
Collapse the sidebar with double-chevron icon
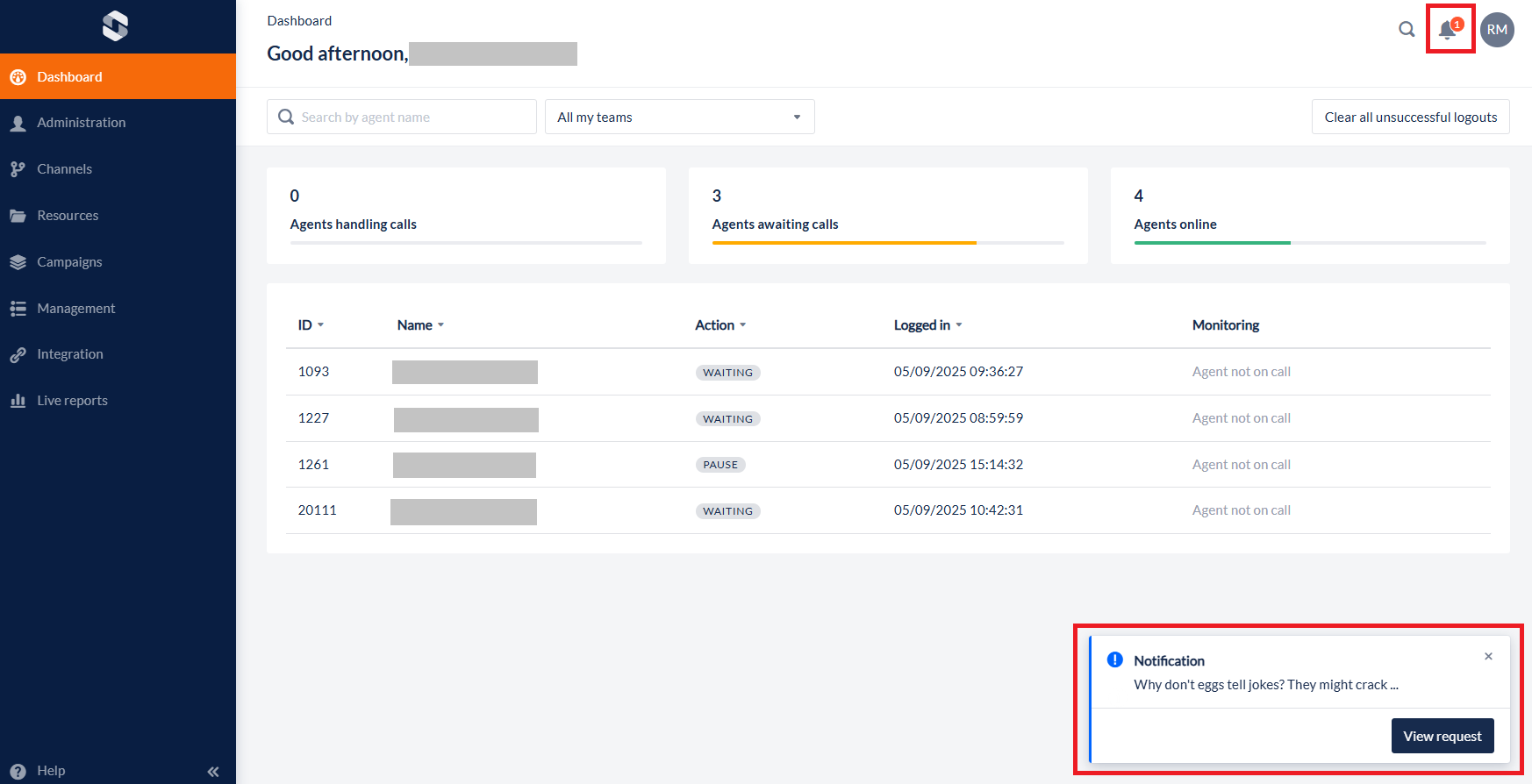tap(212, 772)
